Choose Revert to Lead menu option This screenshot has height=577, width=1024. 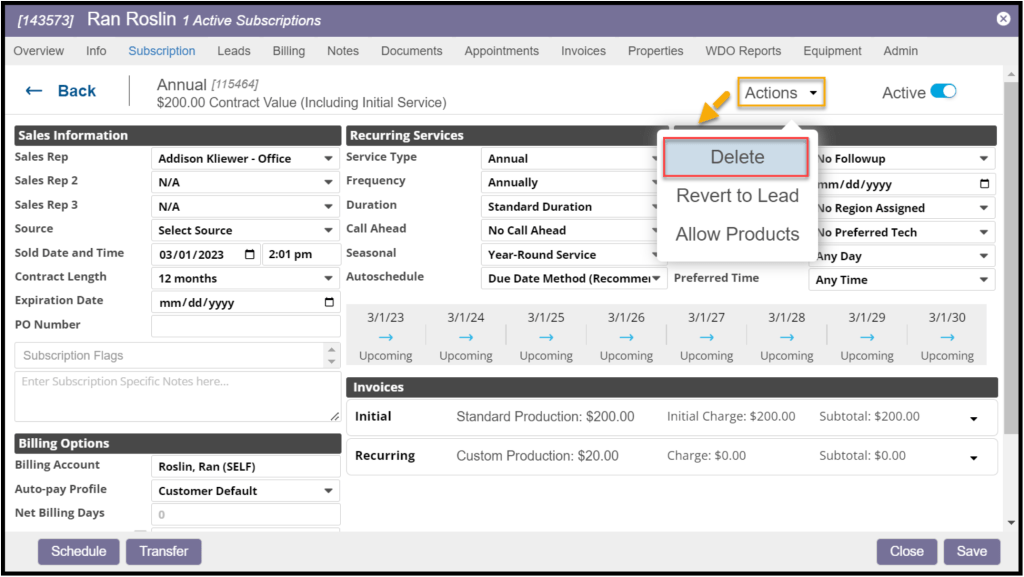(737, 196)
